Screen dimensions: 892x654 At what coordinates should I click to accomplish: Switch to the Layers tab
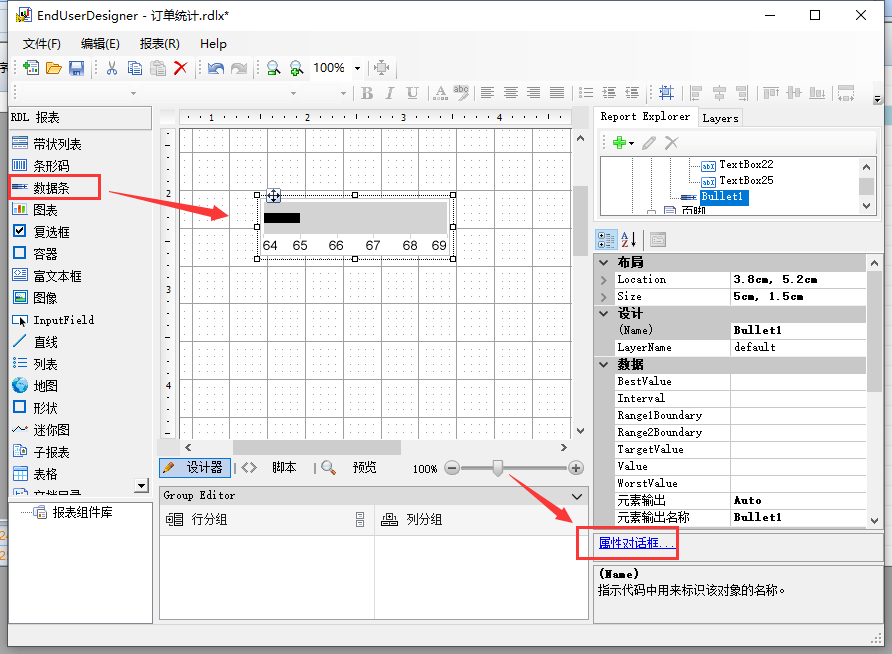pos(720,118)
